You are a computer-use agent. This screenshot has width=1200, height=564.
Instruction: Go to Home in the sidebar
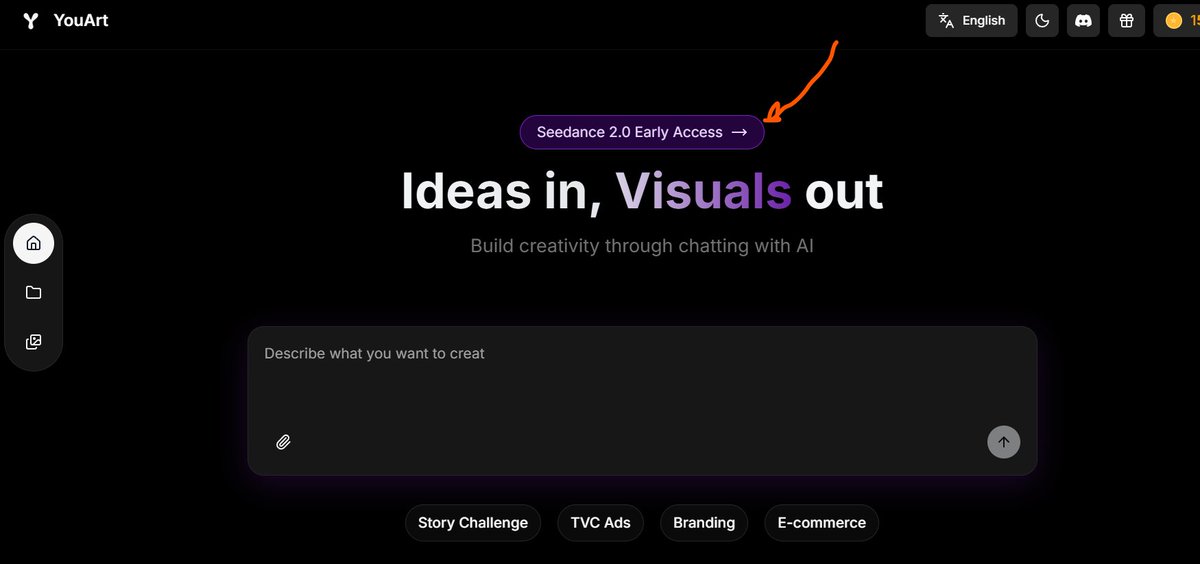[33, 243]
